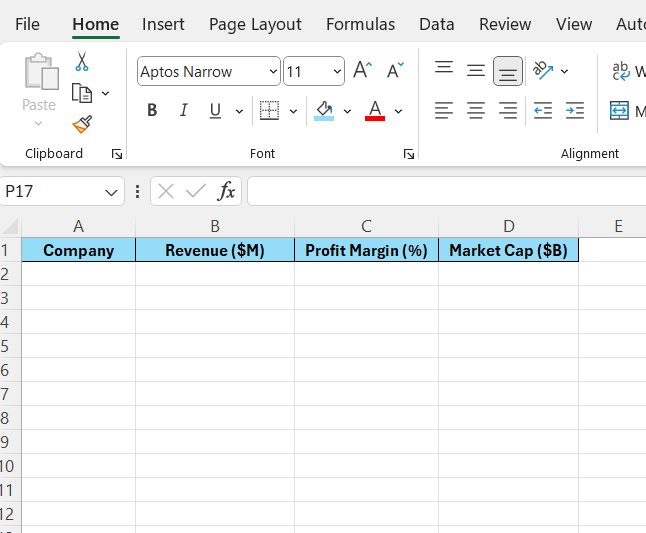Switch to the View tab
This screenshot has height=533, width=646.
coord(574,24)
